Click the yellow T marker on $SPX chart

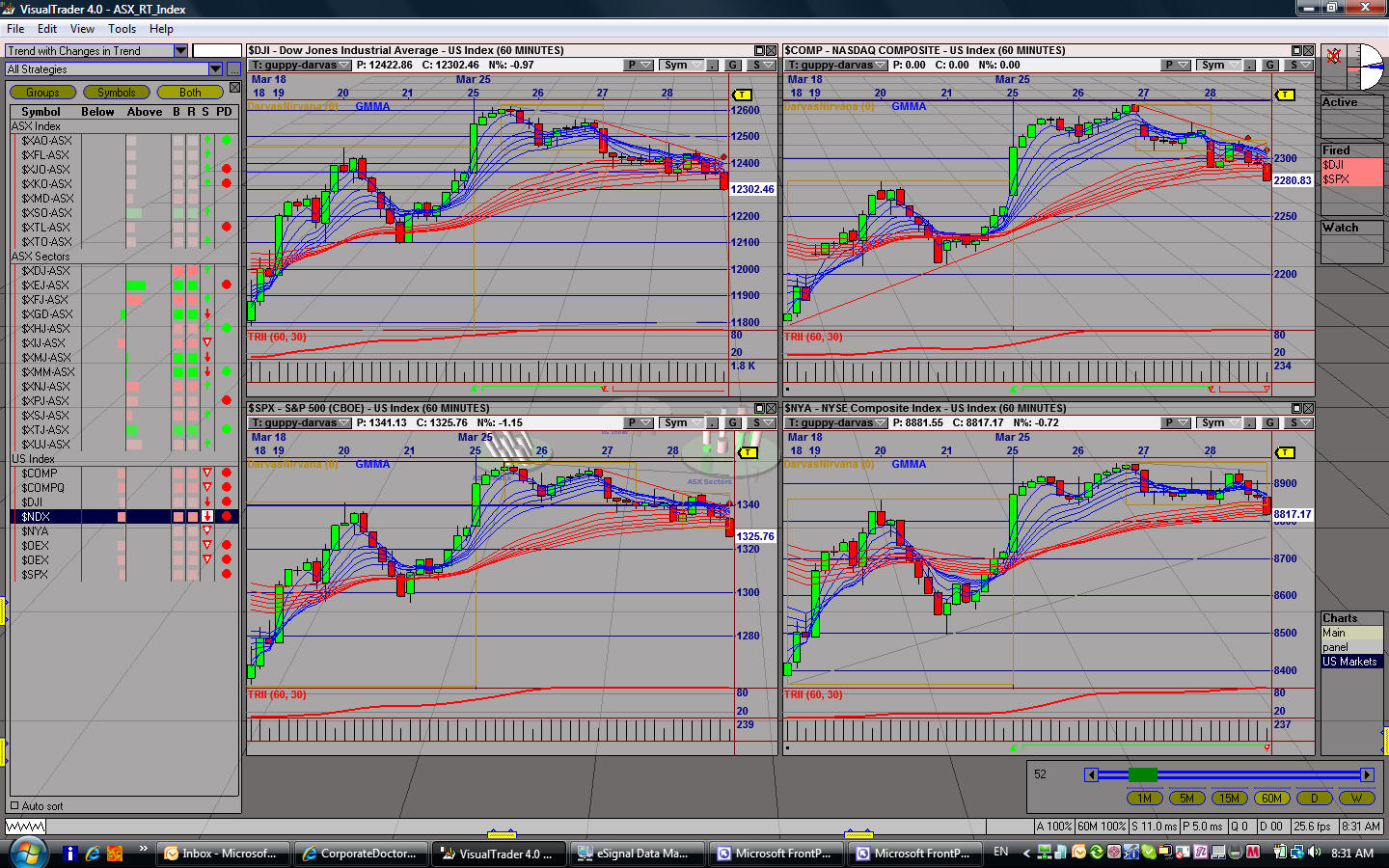coord(748,452)
